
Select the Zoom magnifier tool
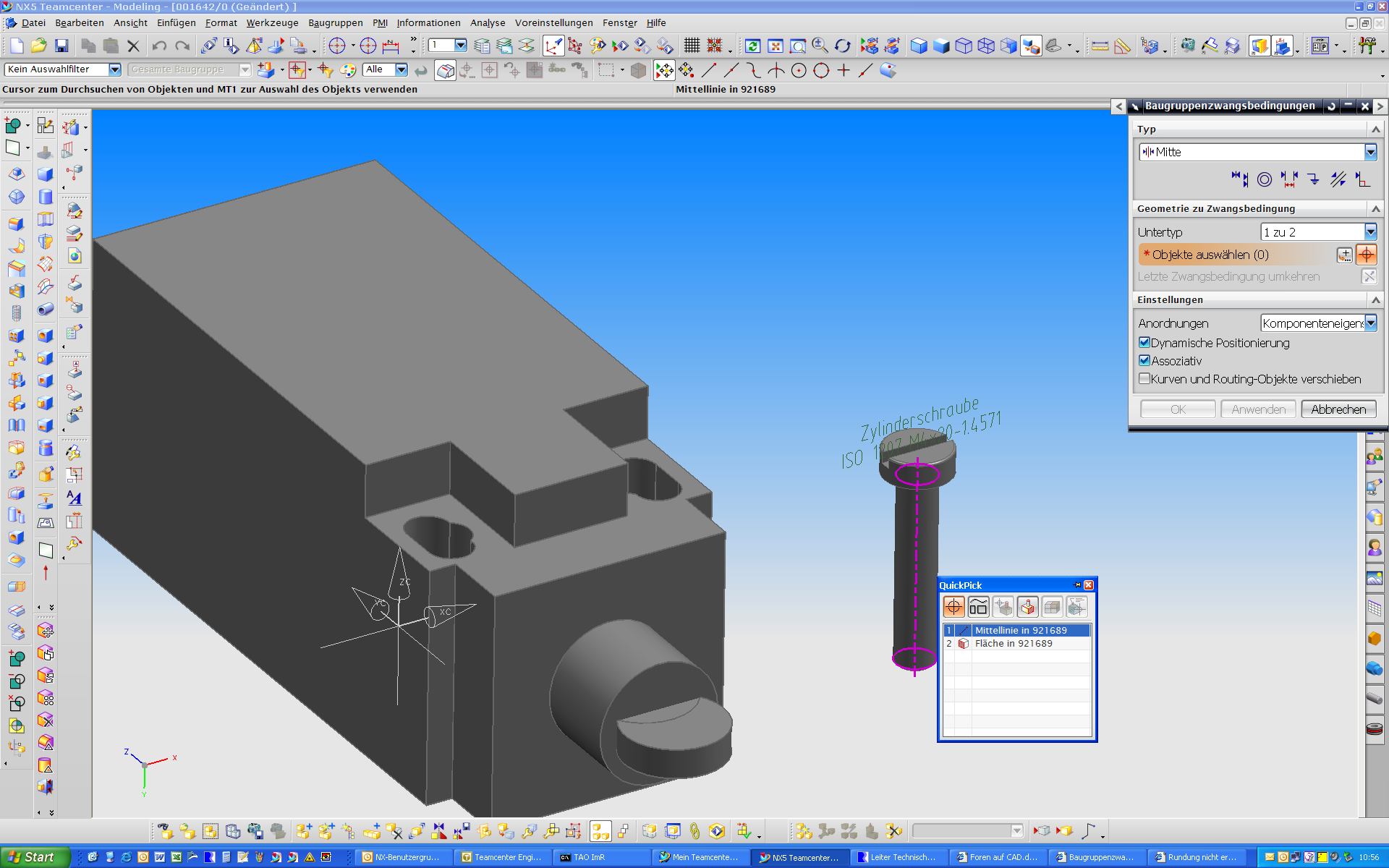(820, 46)
